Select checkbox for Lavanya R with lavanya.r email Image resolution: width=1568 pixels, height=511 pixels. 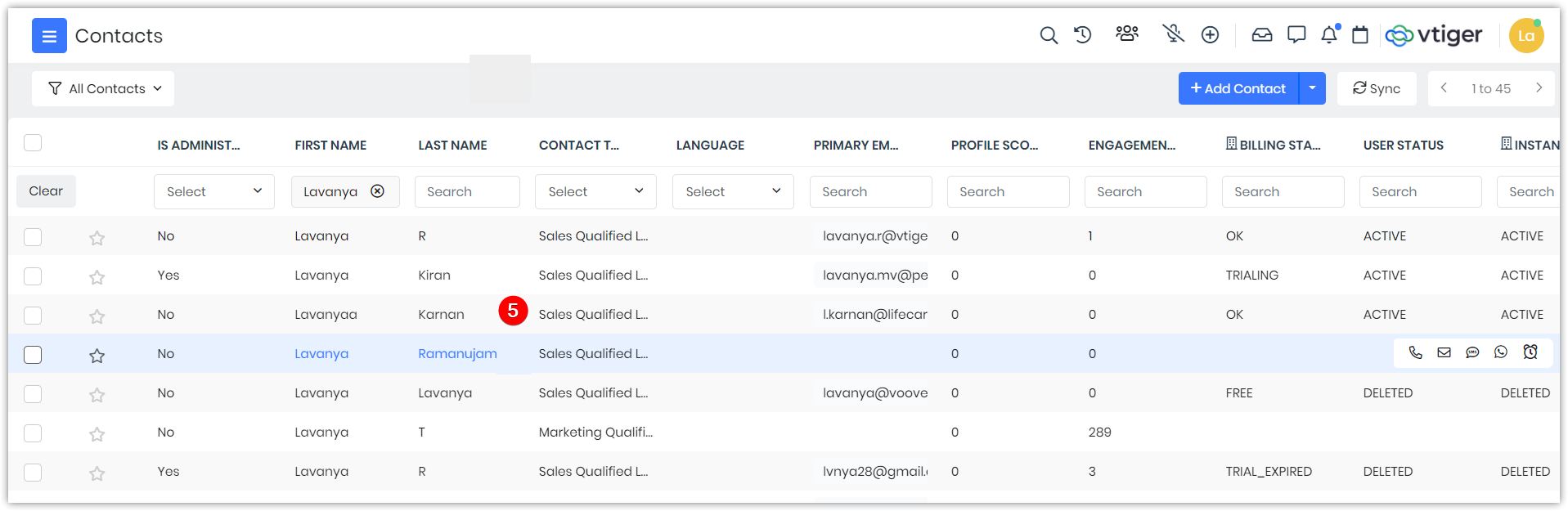33,237
